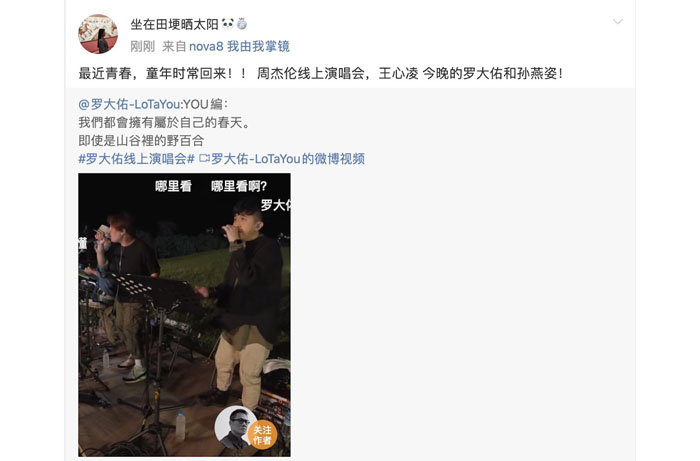Play the concert video thumbnail
Screen dimensions: 700x461
(184, 315)
